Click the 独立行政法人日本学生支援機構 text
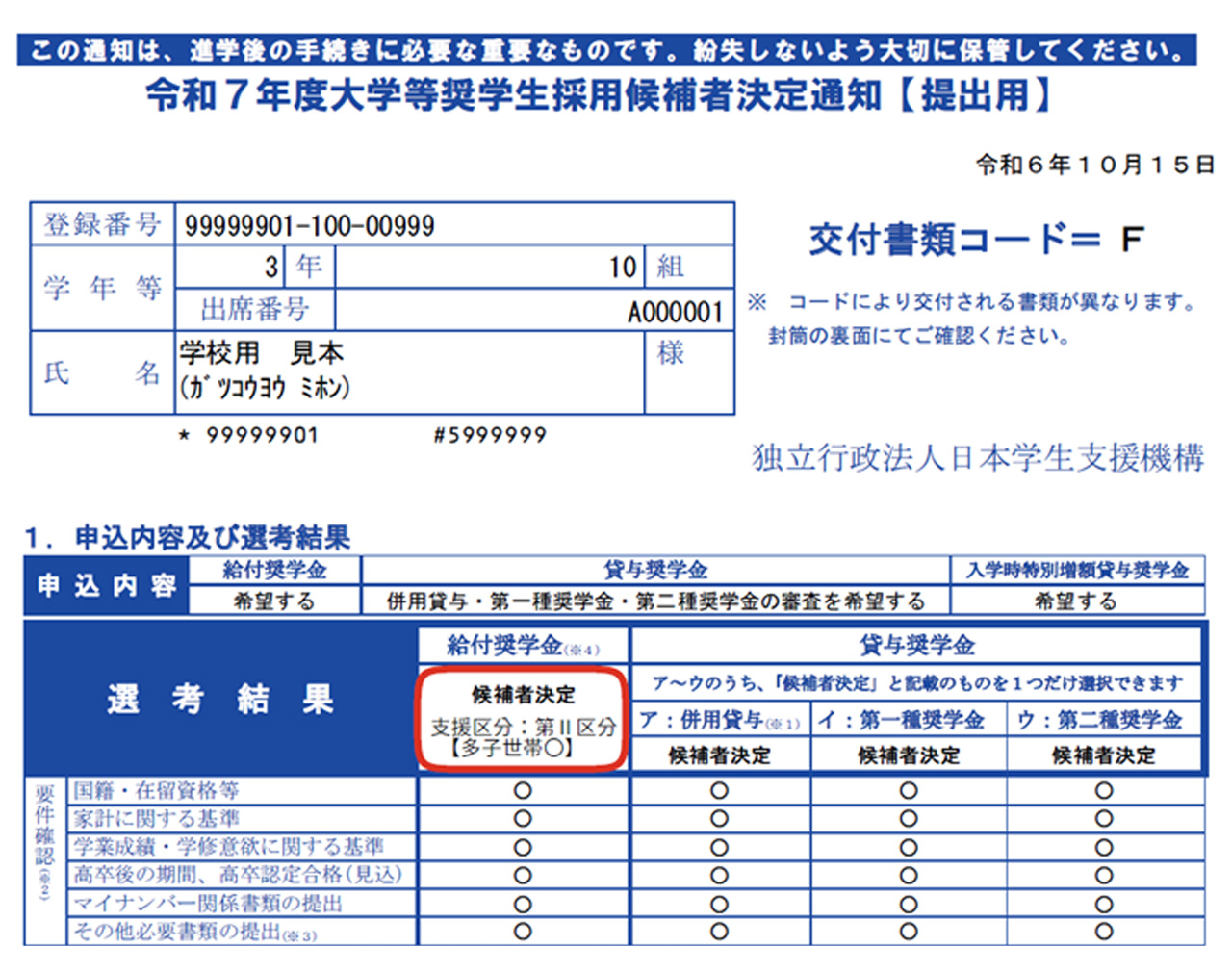This screenshot has width=1232, height=972. click(977, 458)
